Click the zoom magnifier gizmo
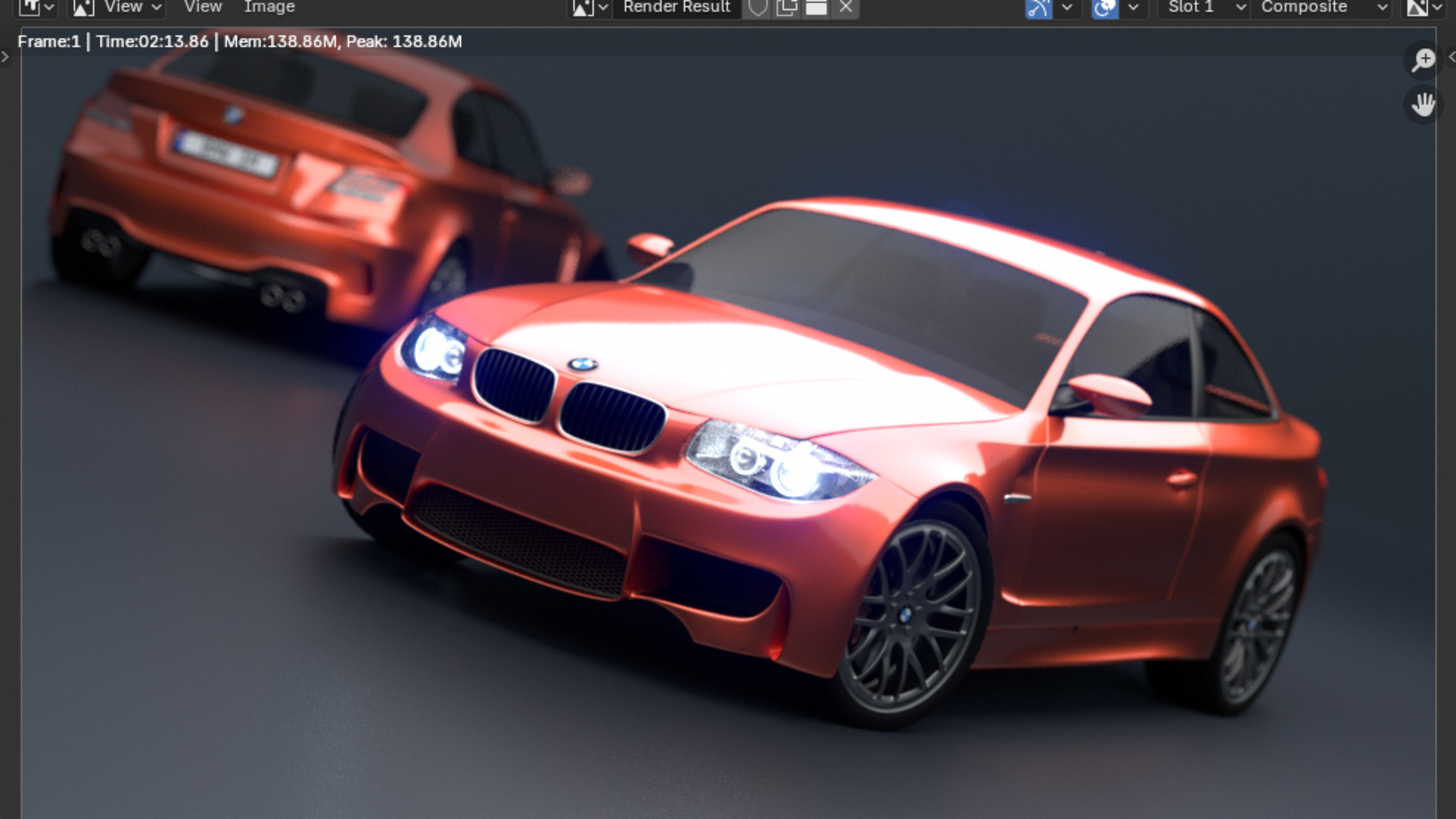Image resolution: width=1456 pixels, height=819 pixels. click(1423, 60)
